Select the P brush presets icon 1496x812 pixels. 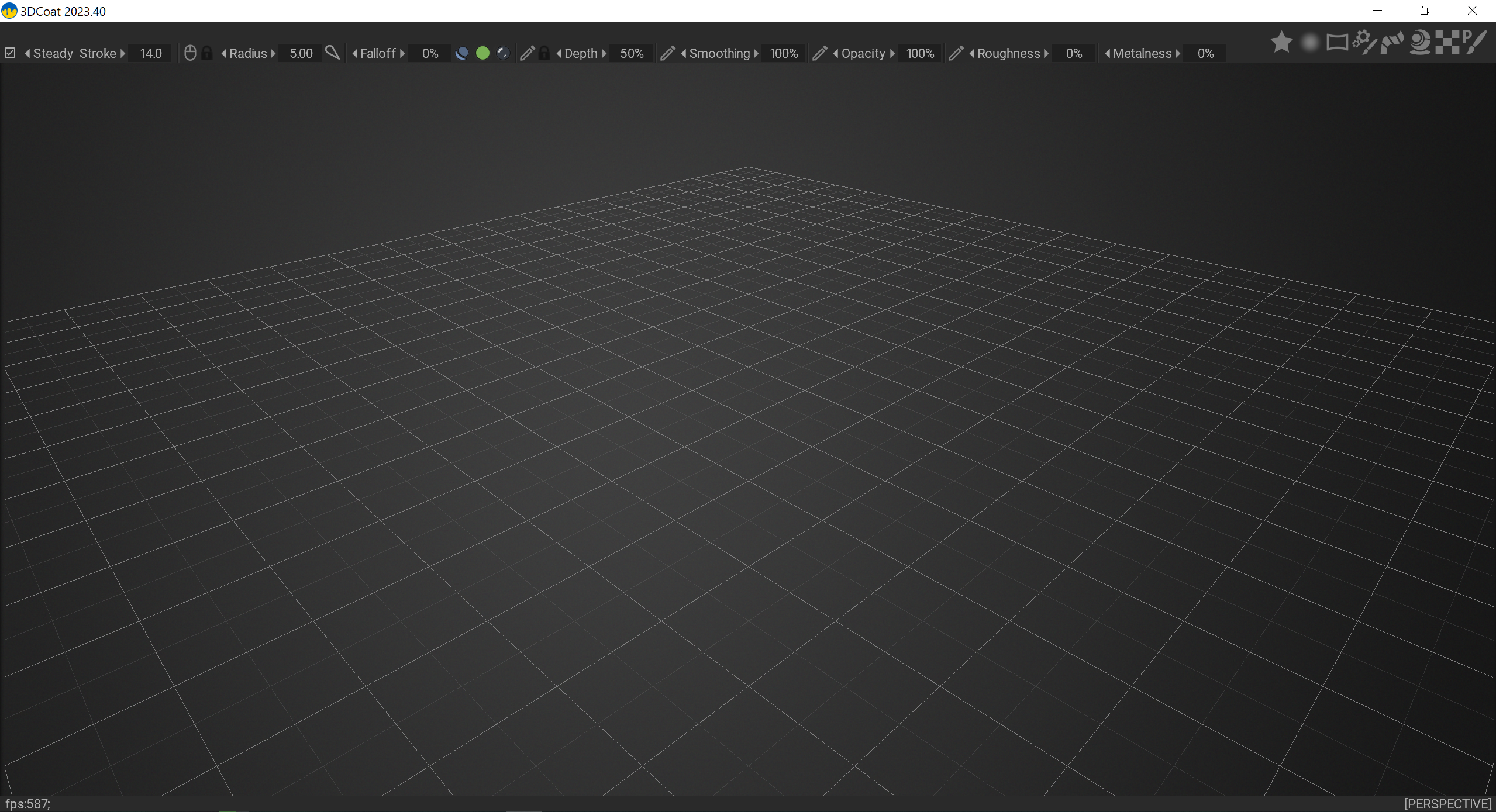point(1475,42)
